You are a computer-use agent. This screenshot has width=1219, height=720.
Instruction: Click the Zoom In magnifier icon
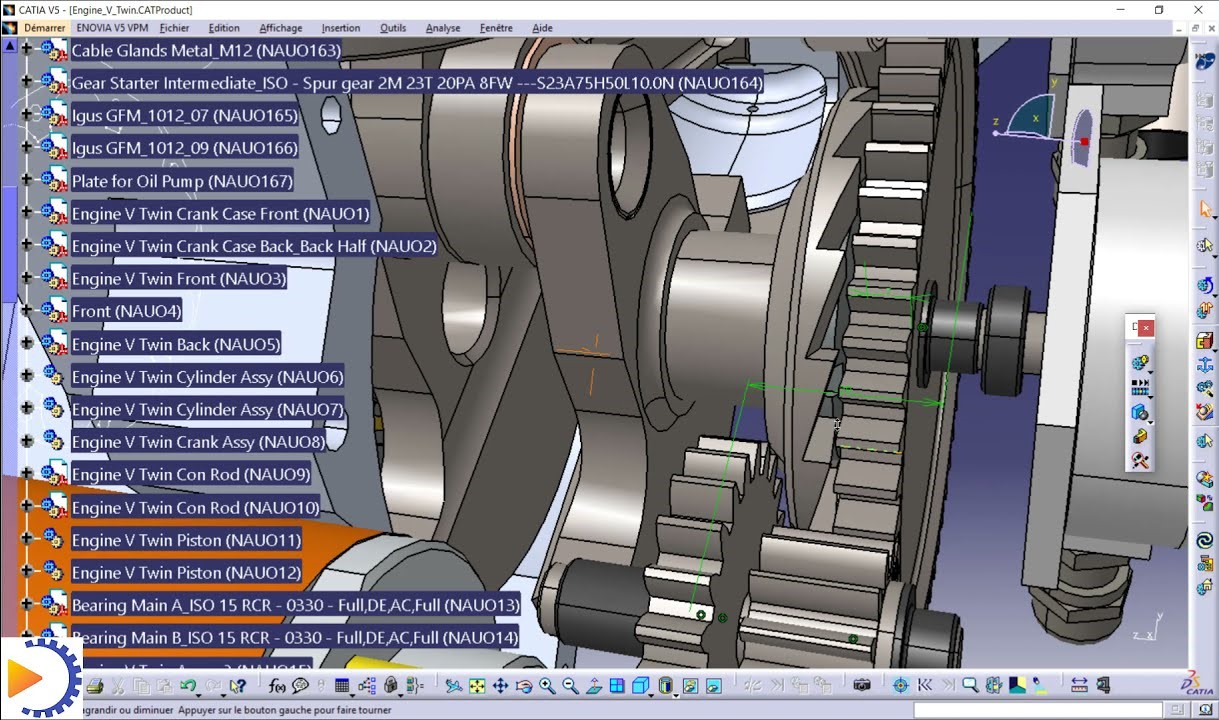[x=547, y=686]
